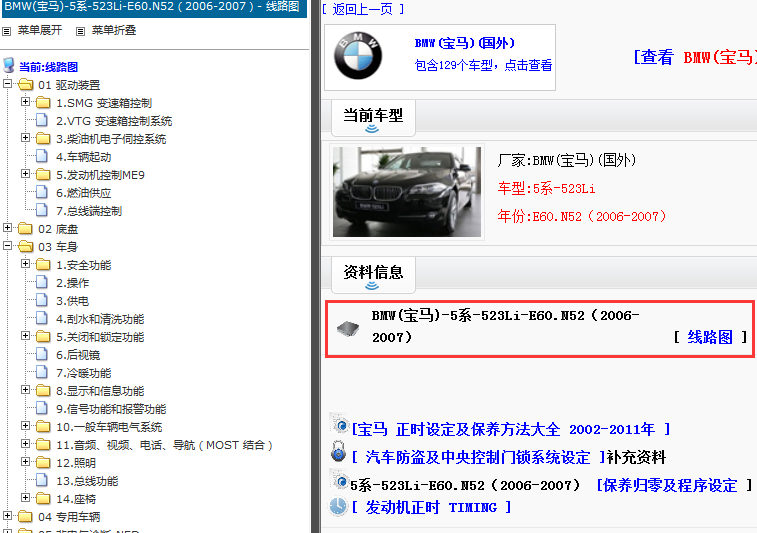Click the 13.总线功能 document icon
Screen dimensions: 757x533
coord(42,480)
